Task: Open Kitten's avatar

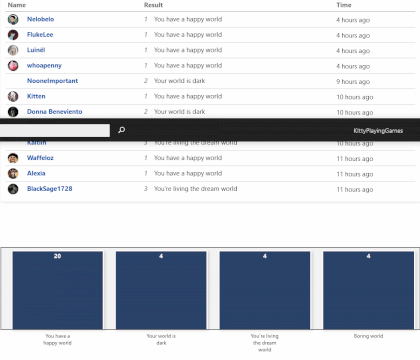Action: (x=13, y=96)
